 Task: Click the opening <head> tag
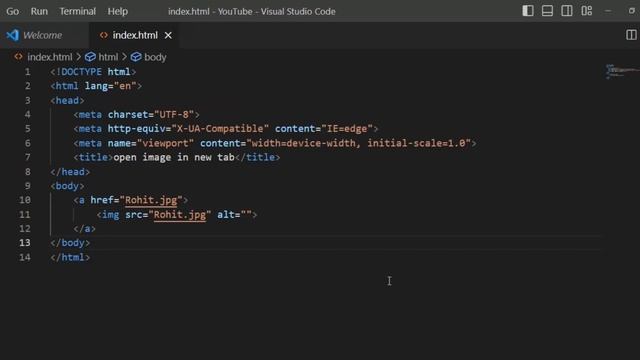tap(67, 100)
